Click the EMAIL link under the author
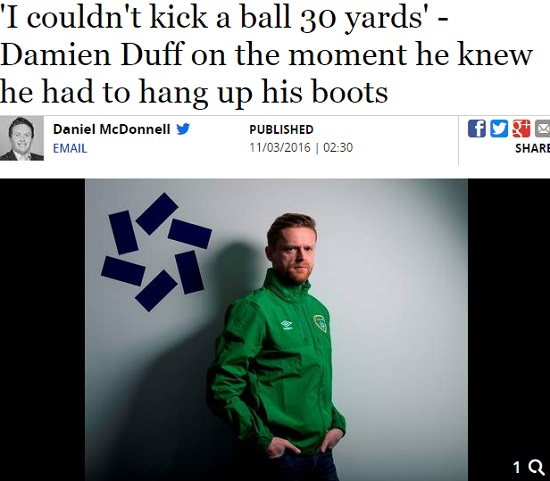 coord(70,148)
